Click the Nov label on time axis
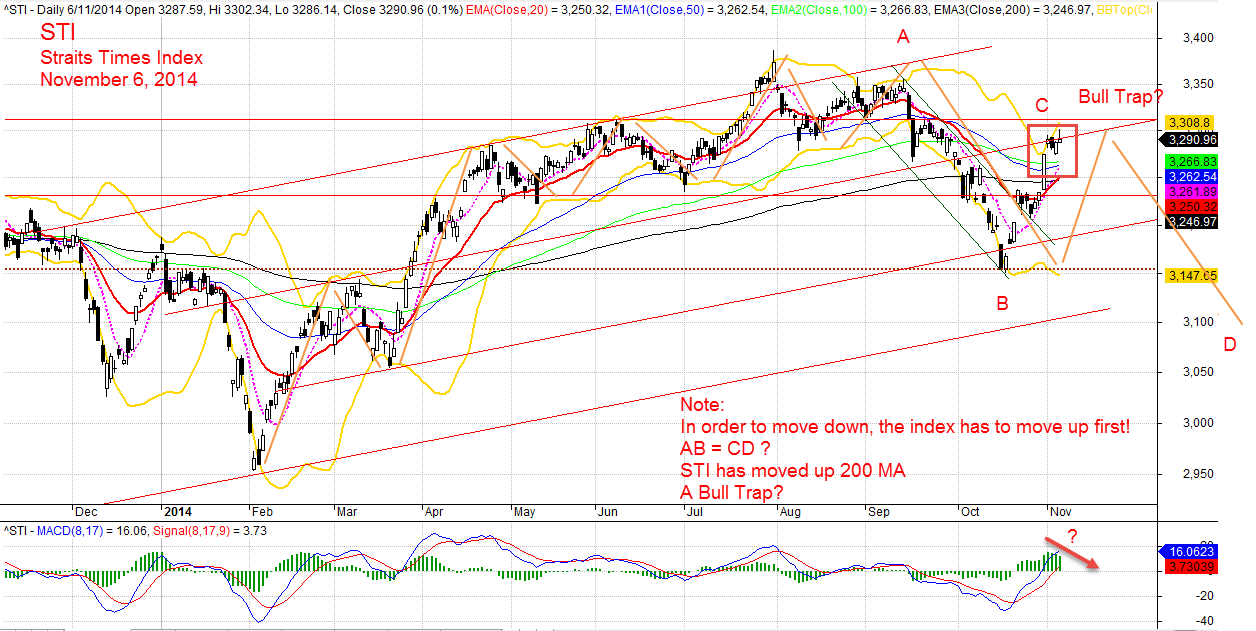Screen dimensions: 1256x631 (x=1060, y=511)
